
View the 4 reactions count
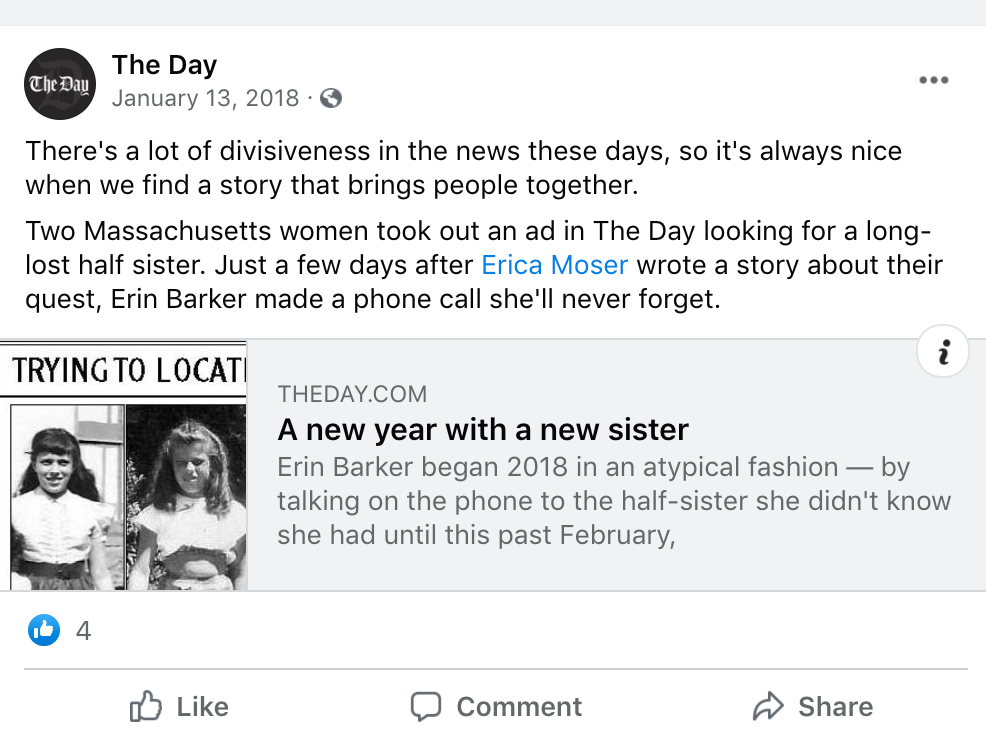83,631
